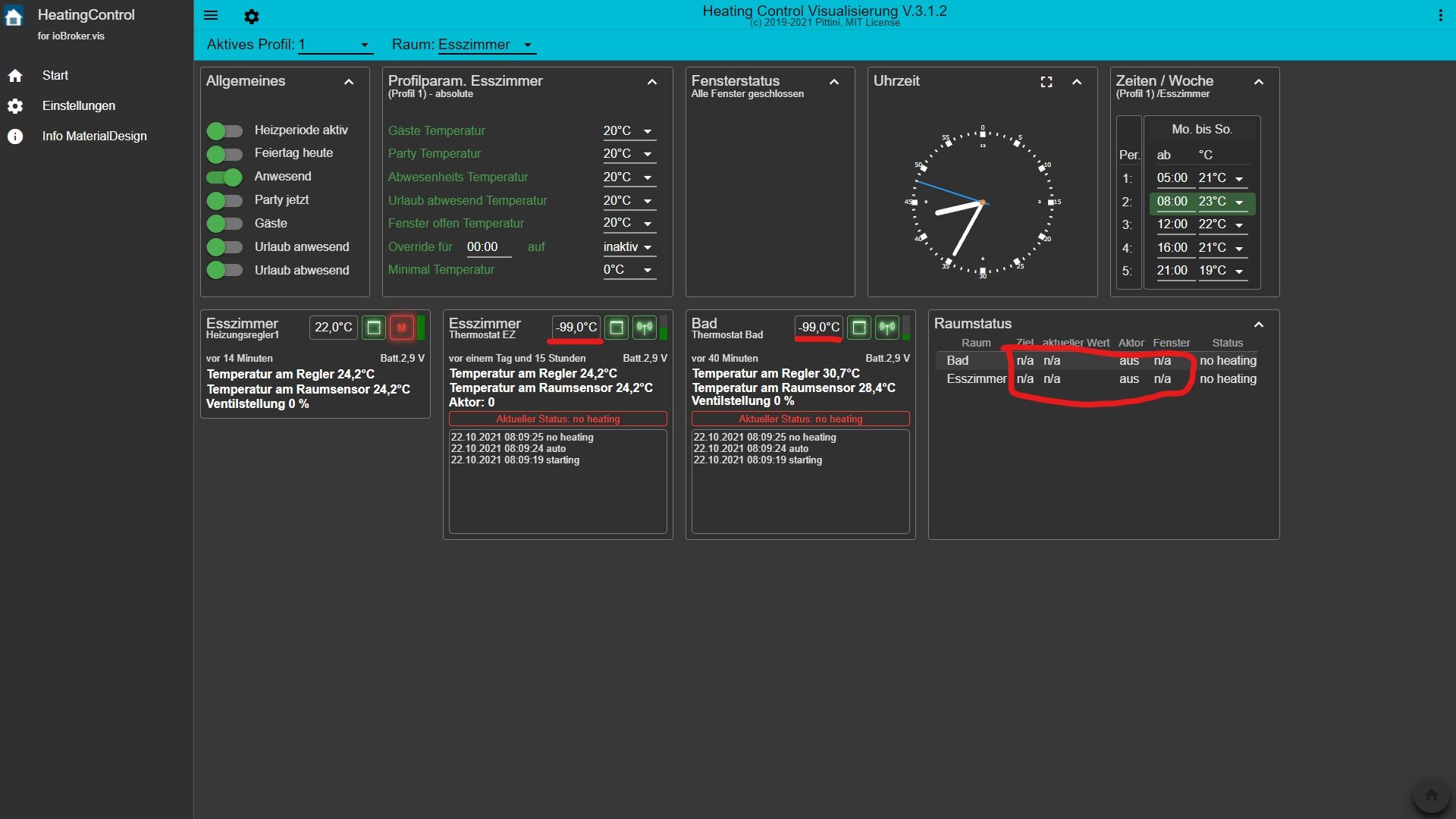Open the hamburger menu in the top bar
This screenshot has height=819, width=1456.
(211, 15)
